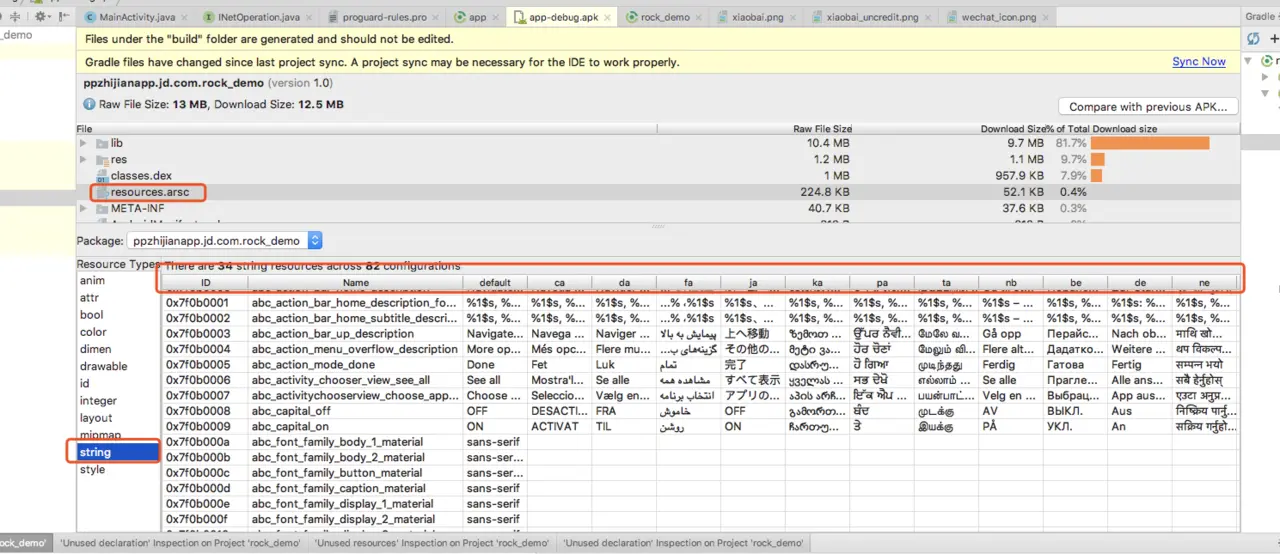Click the project panel settings gear icon
Image resolution: width=1280 pixels, height=554 pixels.
(41, 17)
